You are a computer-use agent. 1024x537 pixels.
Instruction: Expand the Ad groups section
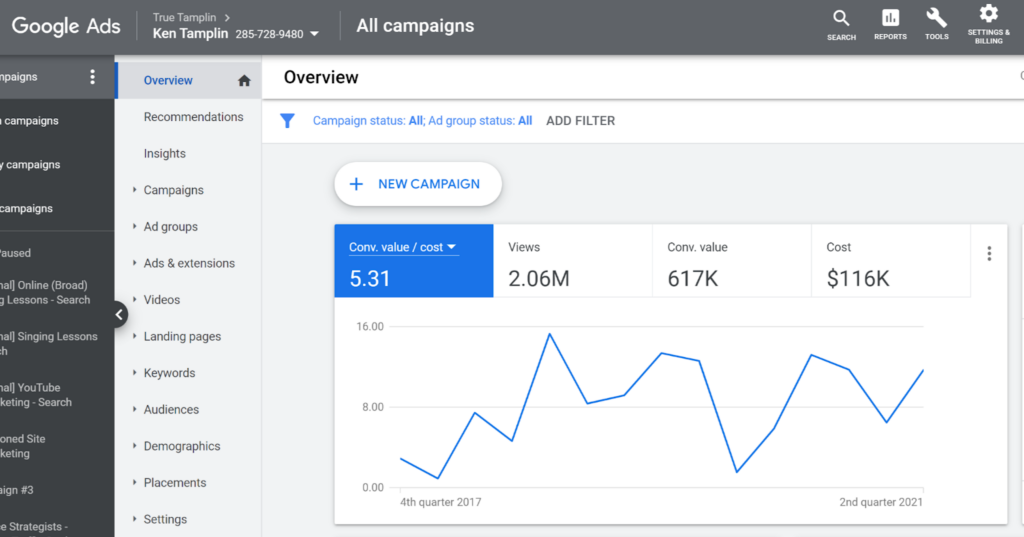135,227
